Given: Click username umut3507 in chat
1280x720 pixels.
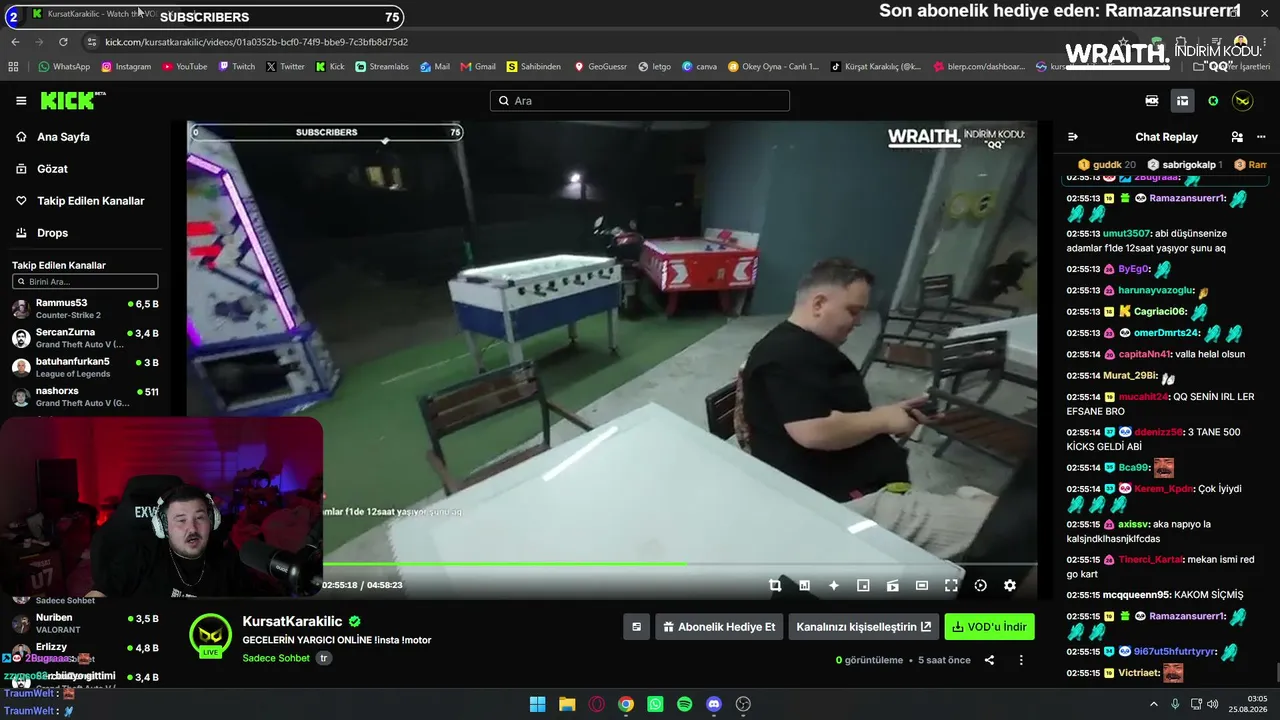Looking at the screenshot, I should click(x=1127, y=234).
